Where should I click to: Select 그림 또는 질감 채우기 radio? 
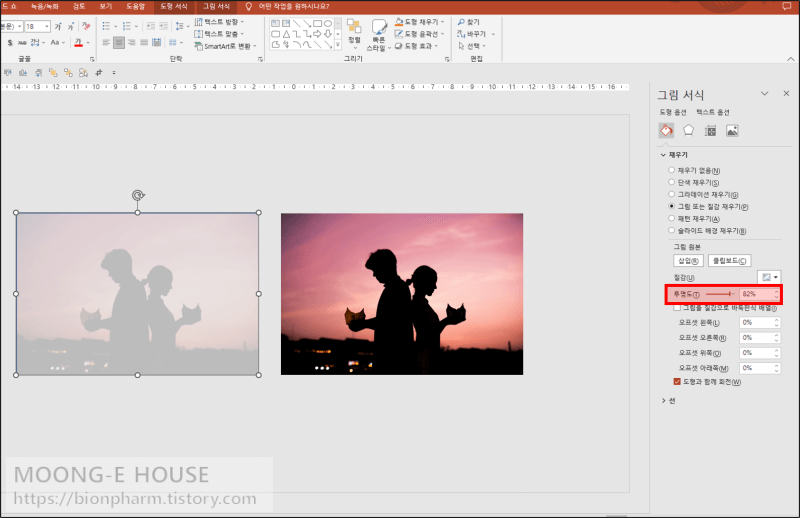(x=671, y=206)
